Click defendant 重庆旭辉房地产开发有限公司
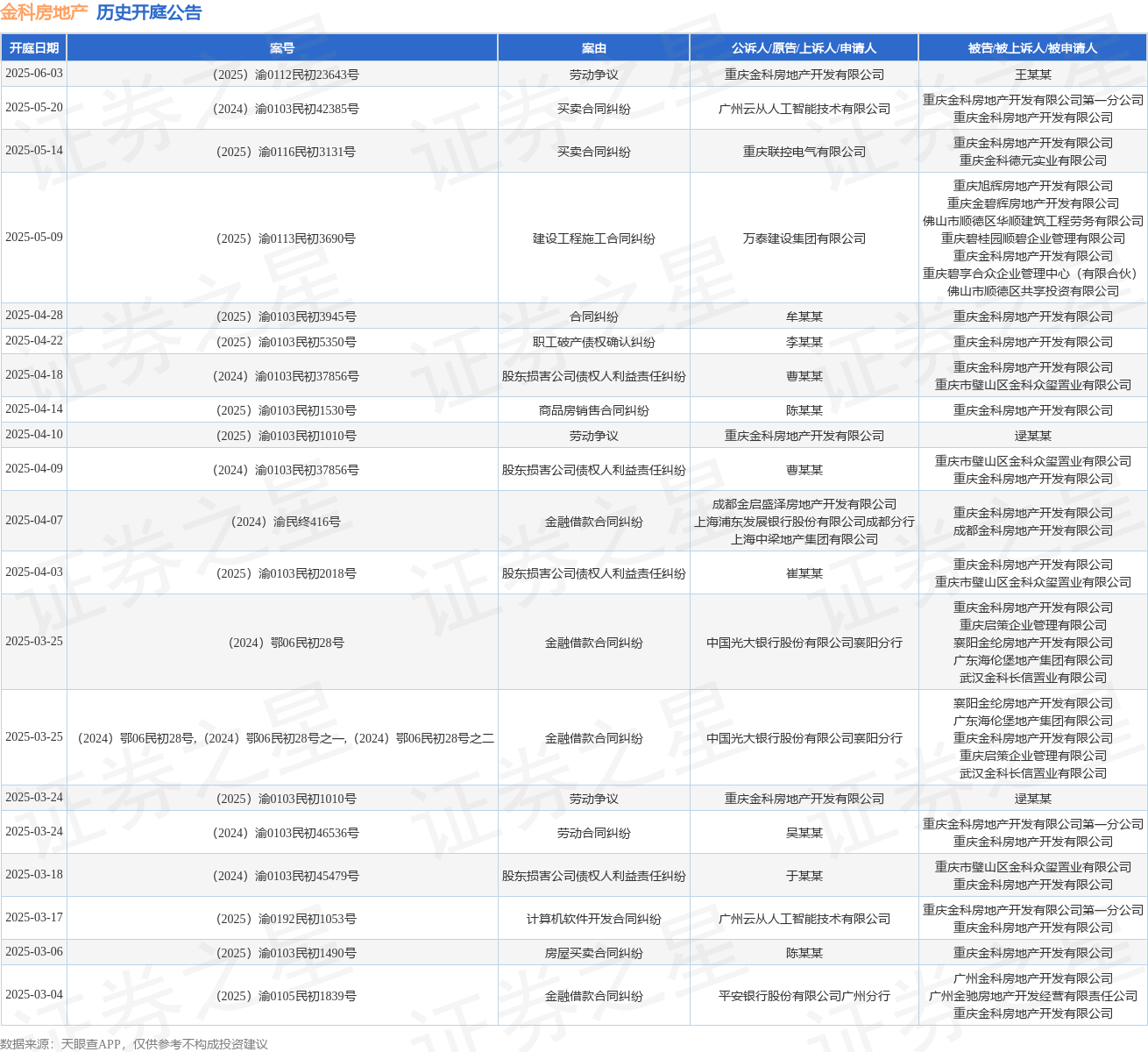 click(x=1033, y=186)
